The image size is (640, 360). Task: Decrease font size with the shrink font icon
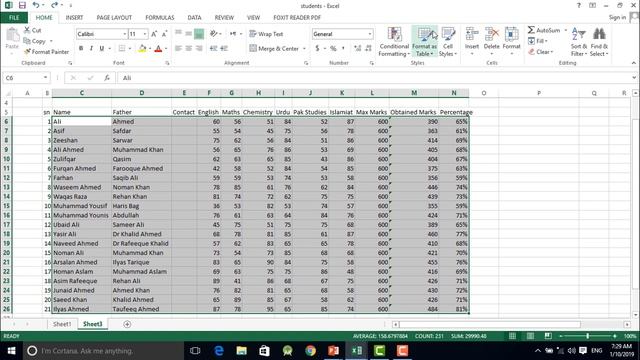pyautogui.click(x=164, y=34)
